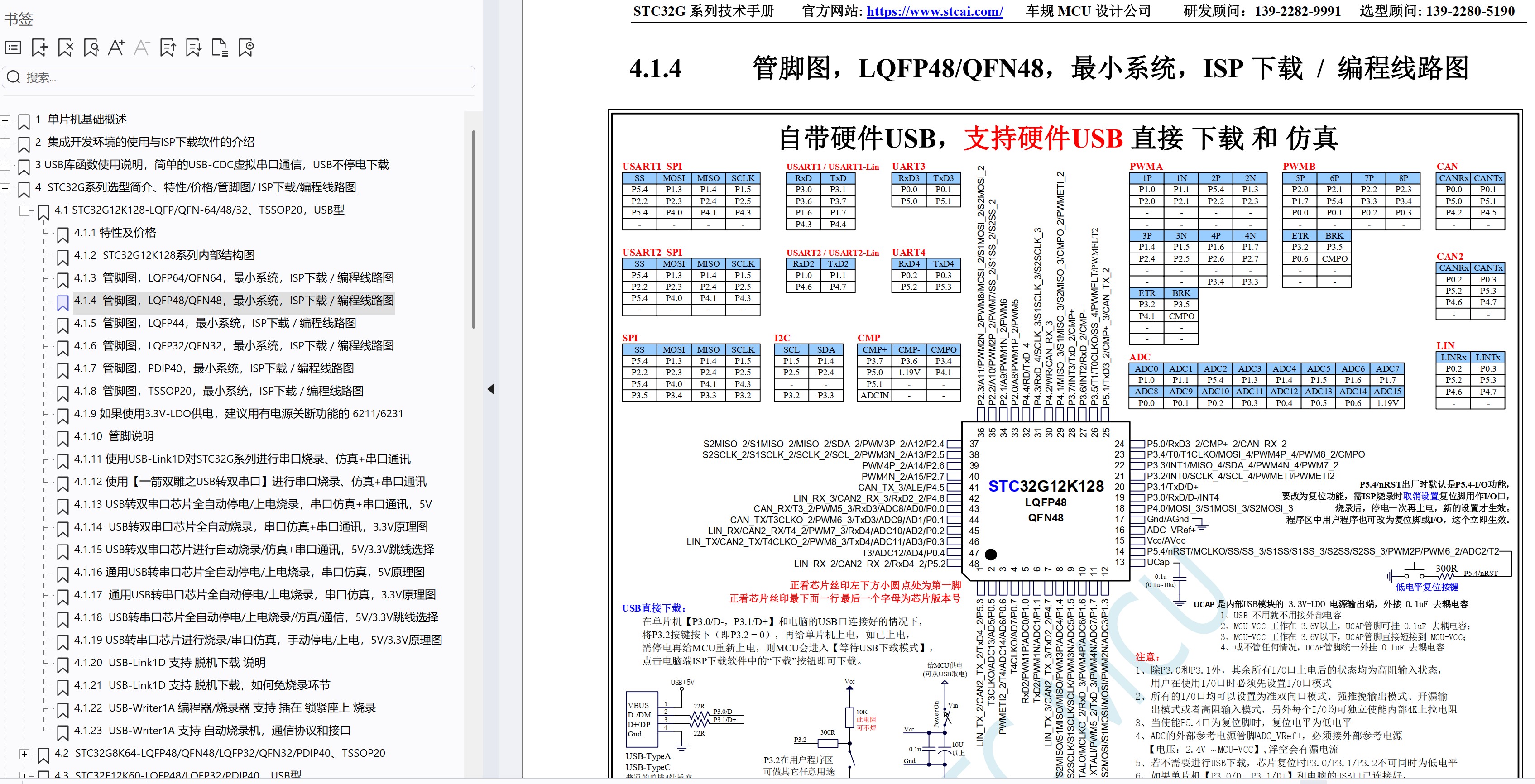The height and width of the screenshot is (784, 1535).
Task: Click bookmark icon with circled up arrow
Action: (x=245, y=48)
